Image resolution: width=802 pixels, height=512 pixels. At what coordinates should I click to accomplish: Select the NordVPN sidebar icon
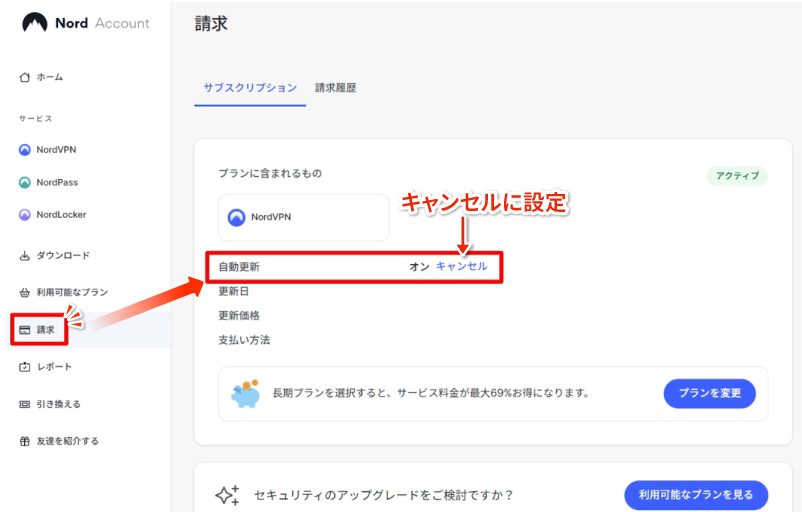25,150
